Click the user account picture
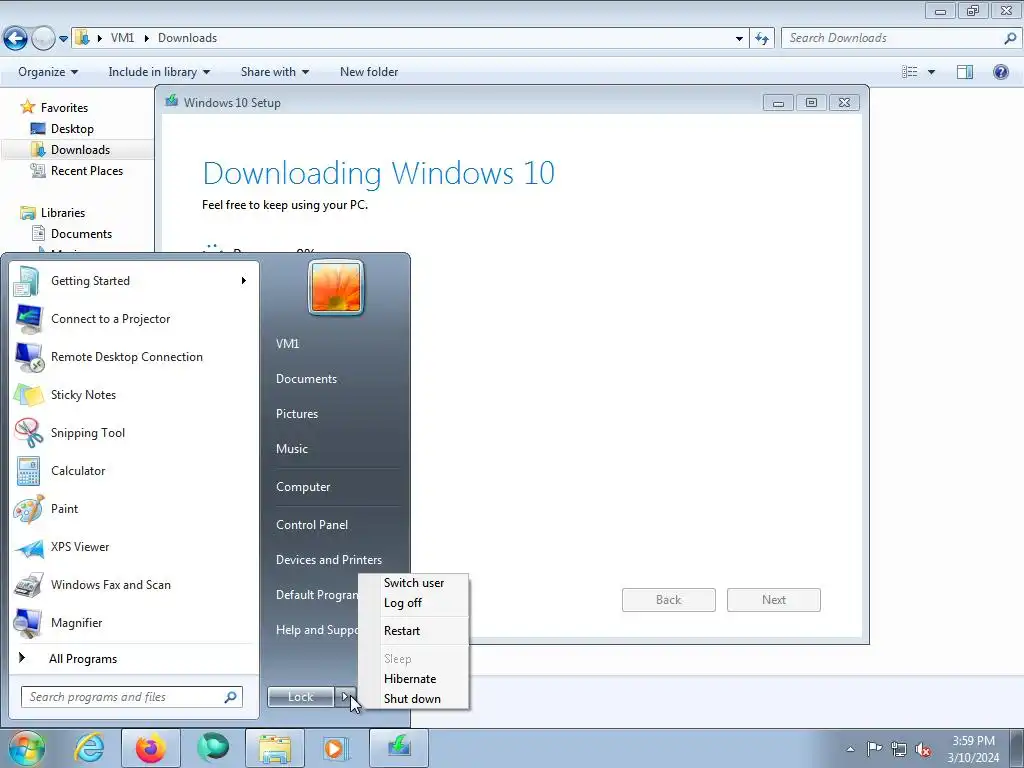 coord(336,287)
